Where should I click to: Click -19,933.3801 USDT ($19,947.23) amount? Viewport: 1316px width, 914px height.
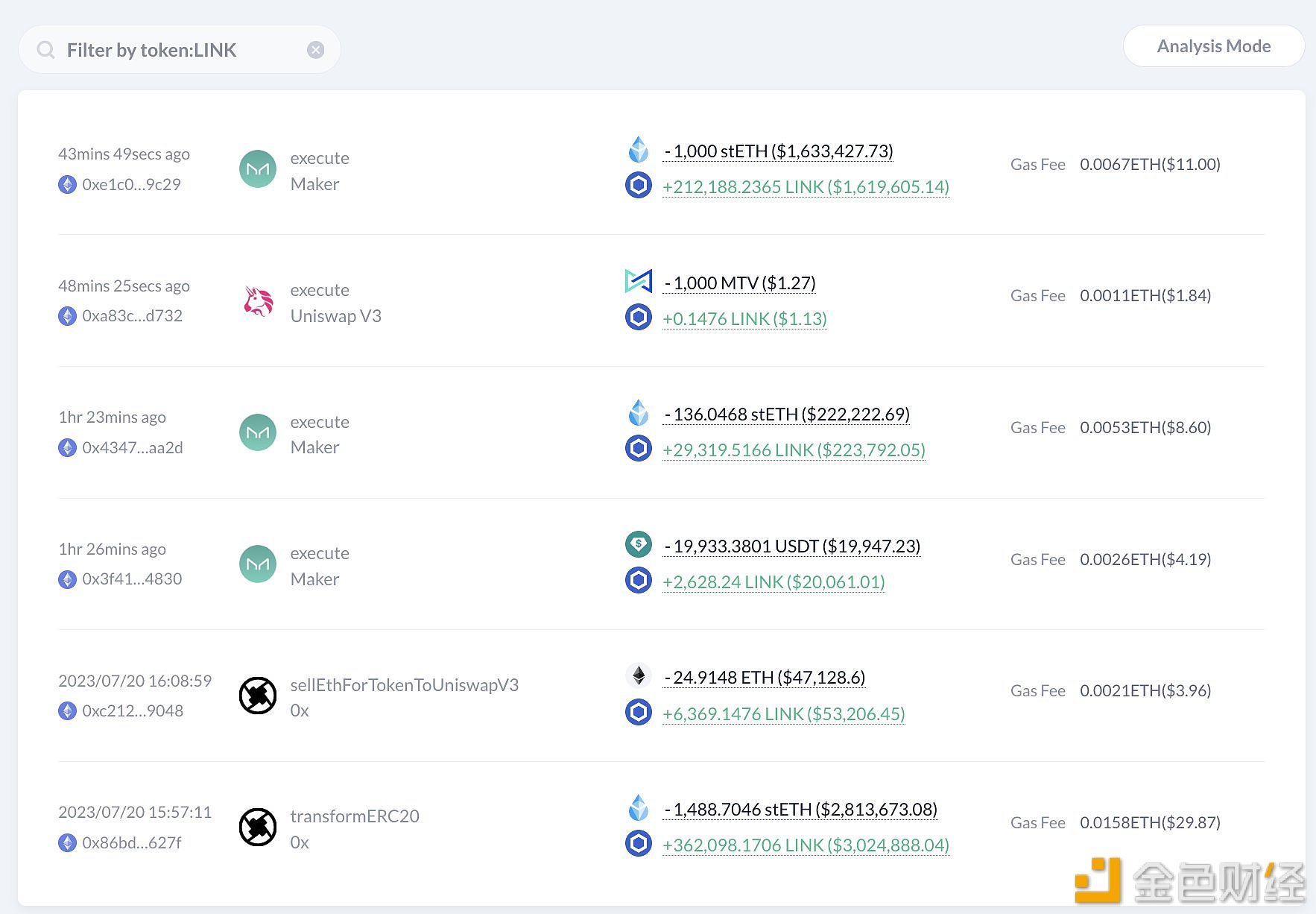click(792, 546)
